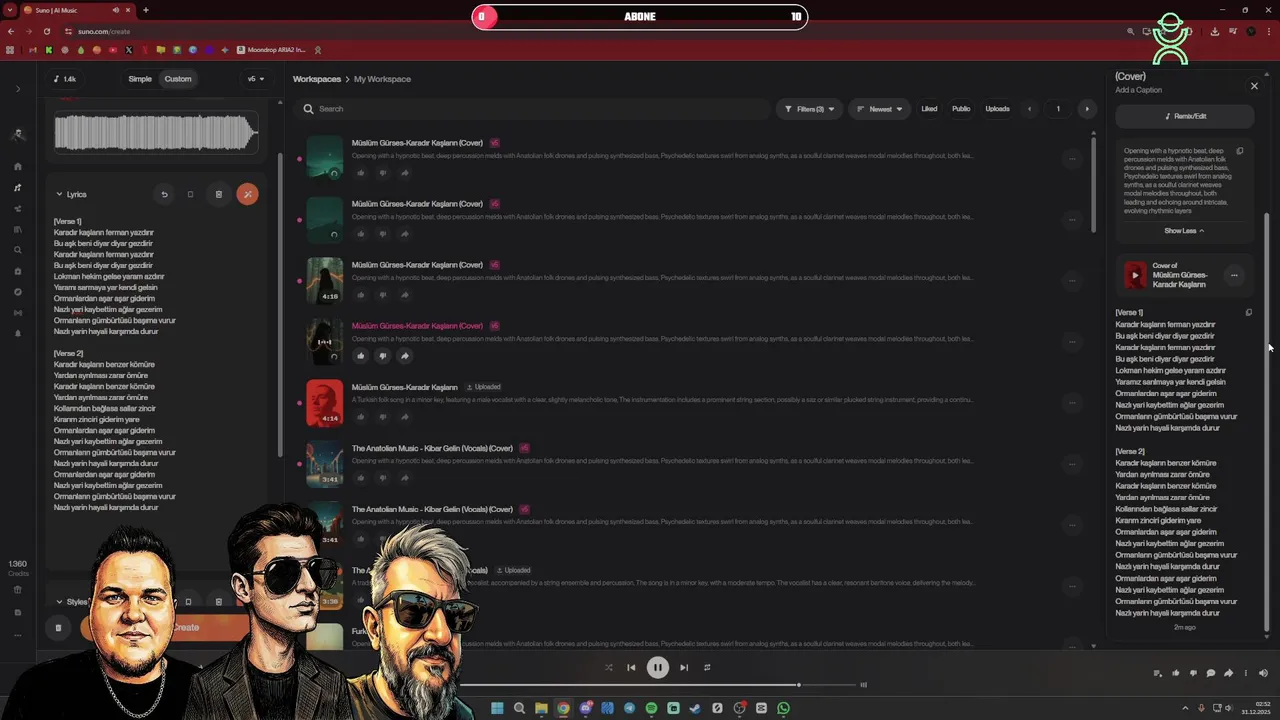Open the Windows Start menu
This screenshot has height=720, width=1280.
[497, 708]
